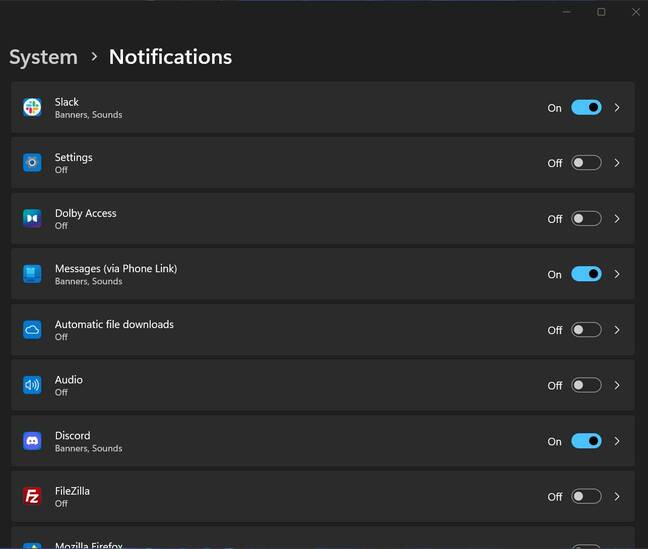Click Automatic file downloads label
The height and width of the screenshot is (549, 648).
point(114,324)
